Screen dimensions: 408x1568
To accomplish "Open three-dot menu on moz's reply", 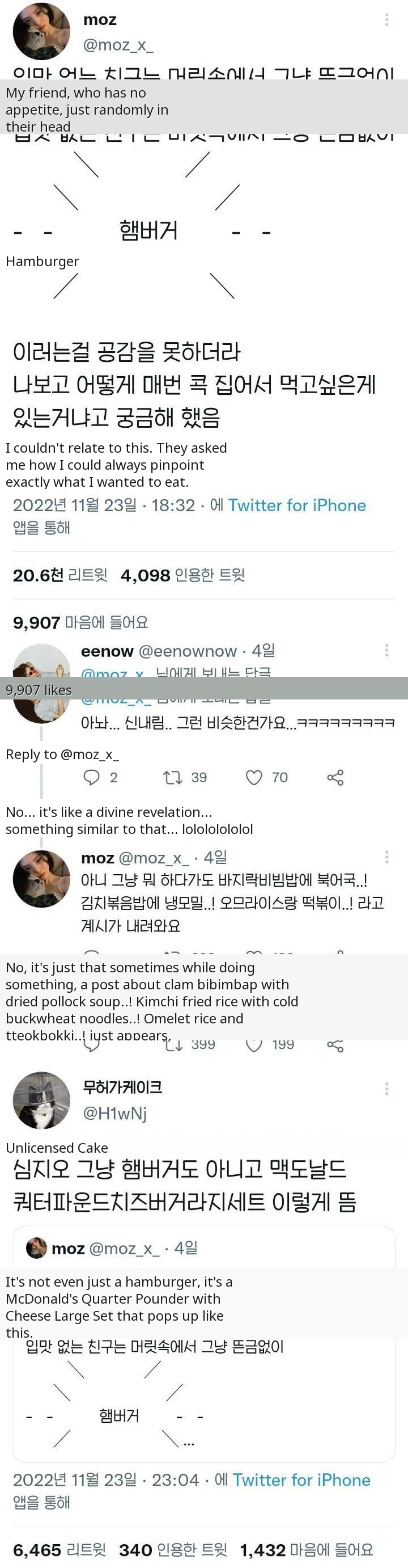I will (386, 858).
